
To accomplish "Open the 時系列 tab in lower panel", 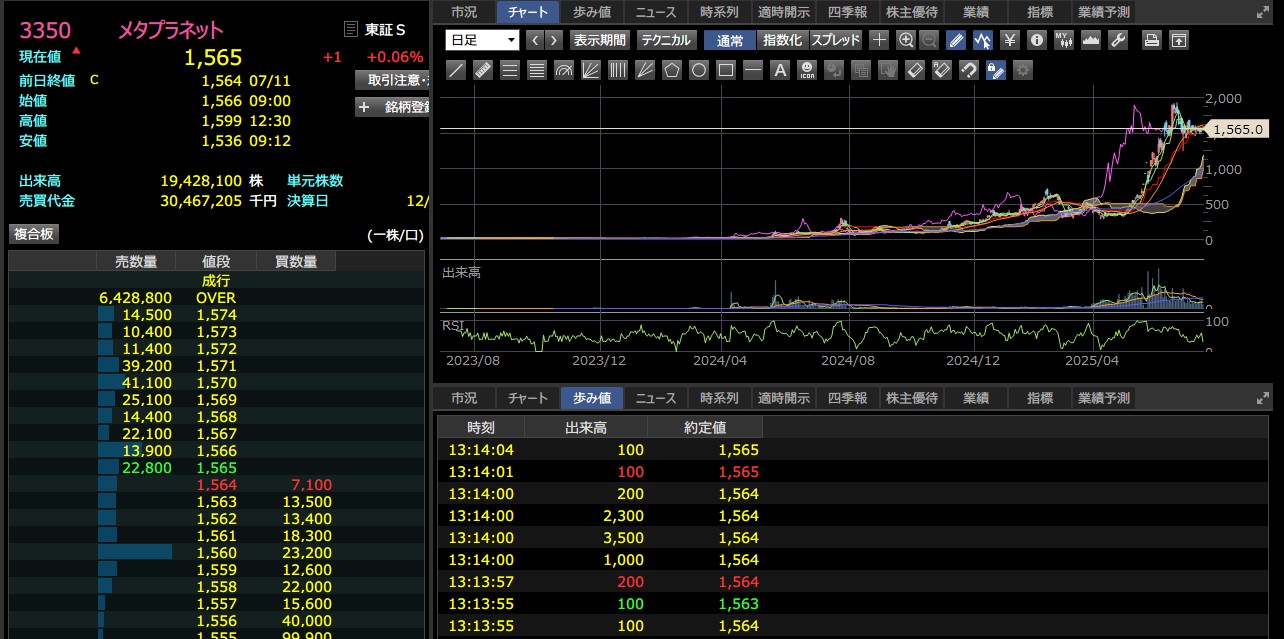I will [x=720, y=398].
